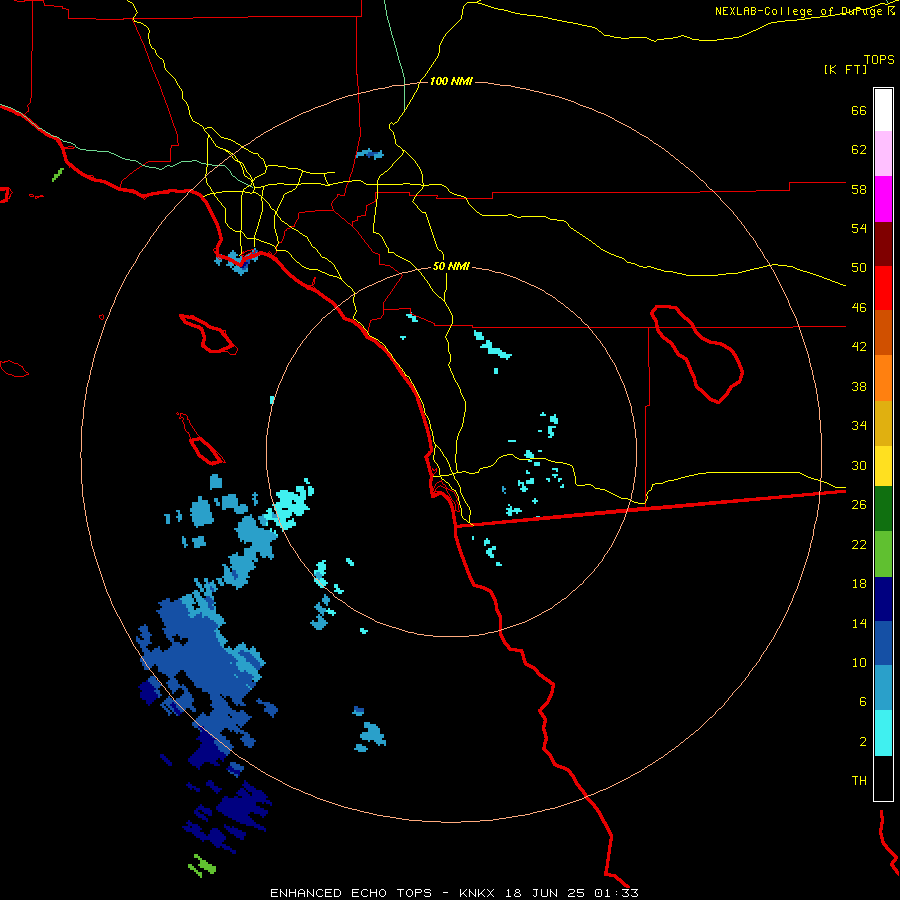Click the 2 value on the legend

coord(862,742)
